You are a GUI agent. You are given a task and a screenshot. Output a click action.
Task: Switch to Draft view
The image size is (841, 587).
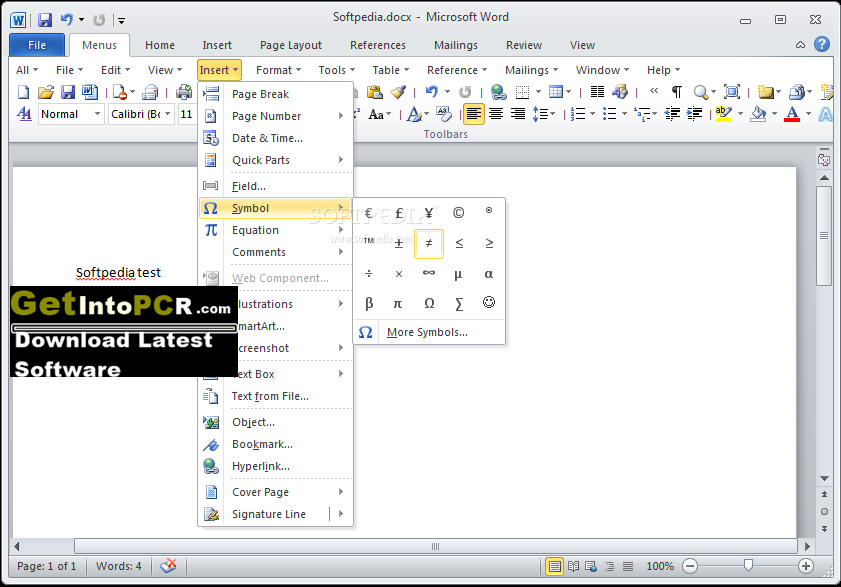[628, 566]
